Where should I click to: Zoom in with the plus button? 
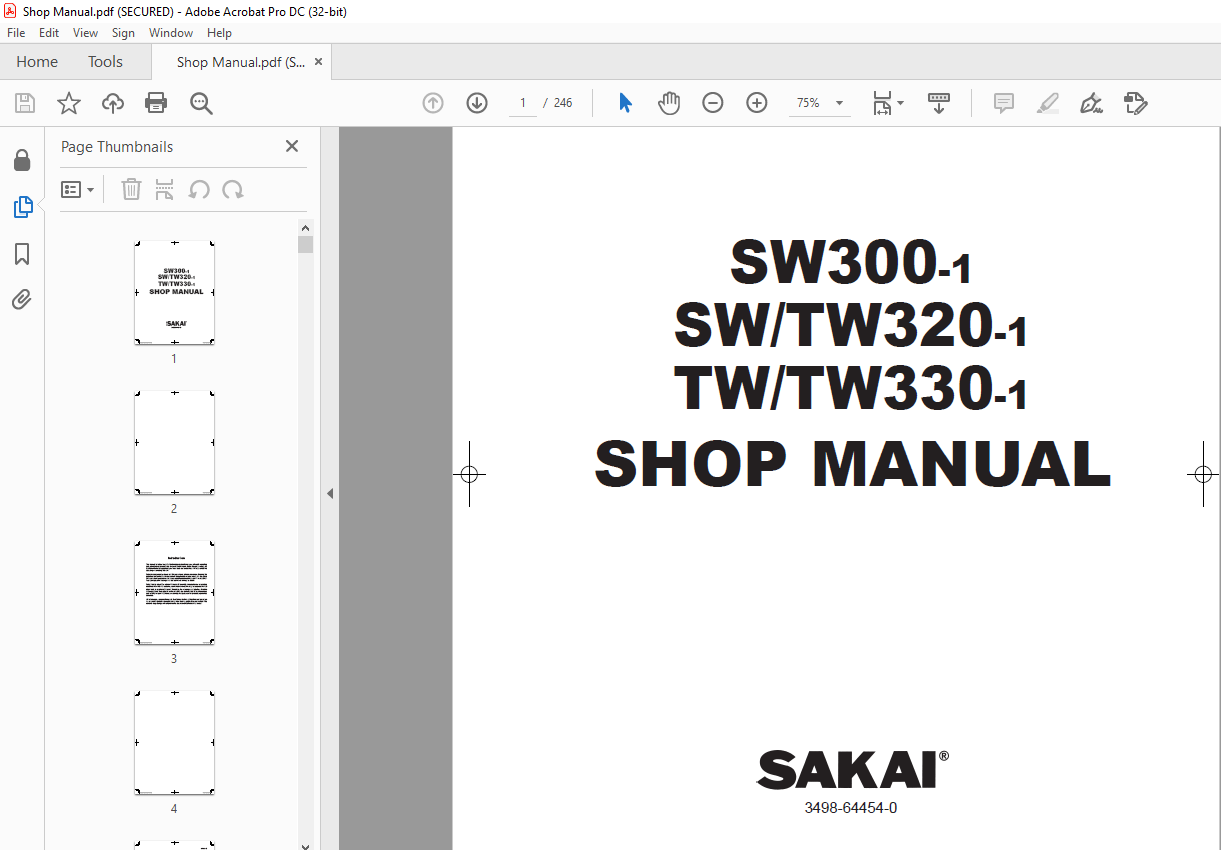[x=757, y=103]
